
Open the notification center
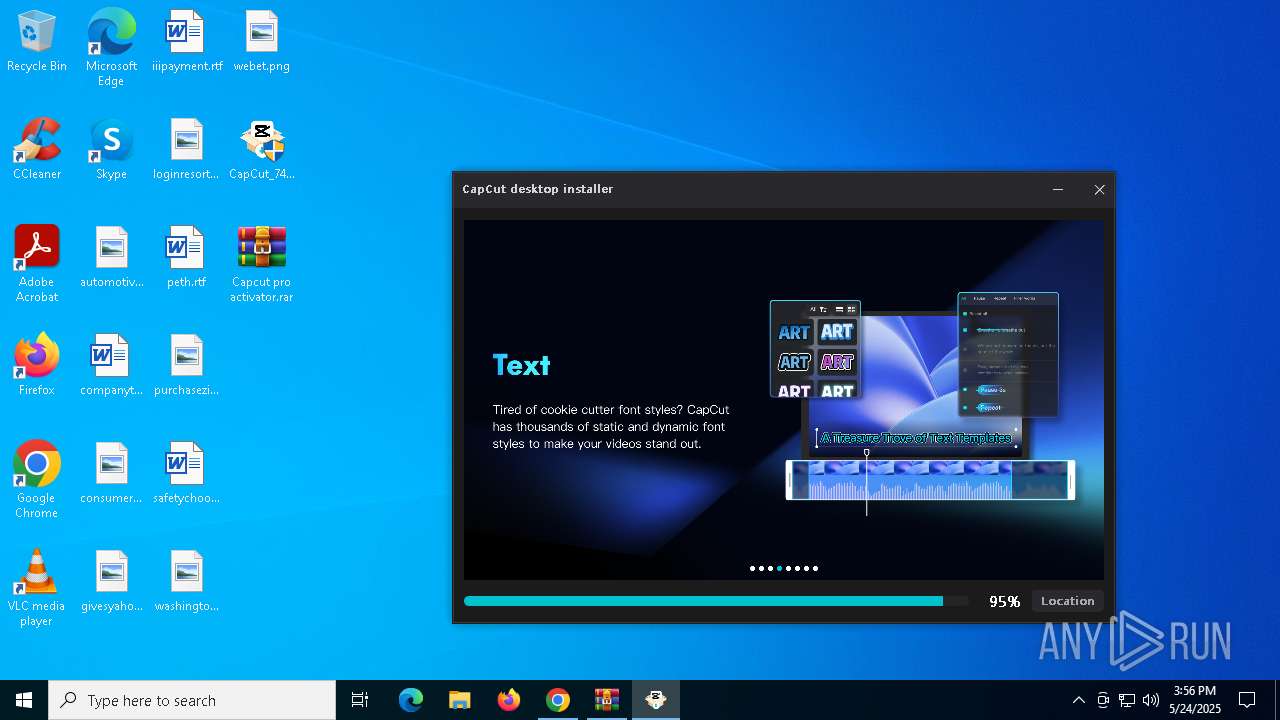(x=1247, y=700)
